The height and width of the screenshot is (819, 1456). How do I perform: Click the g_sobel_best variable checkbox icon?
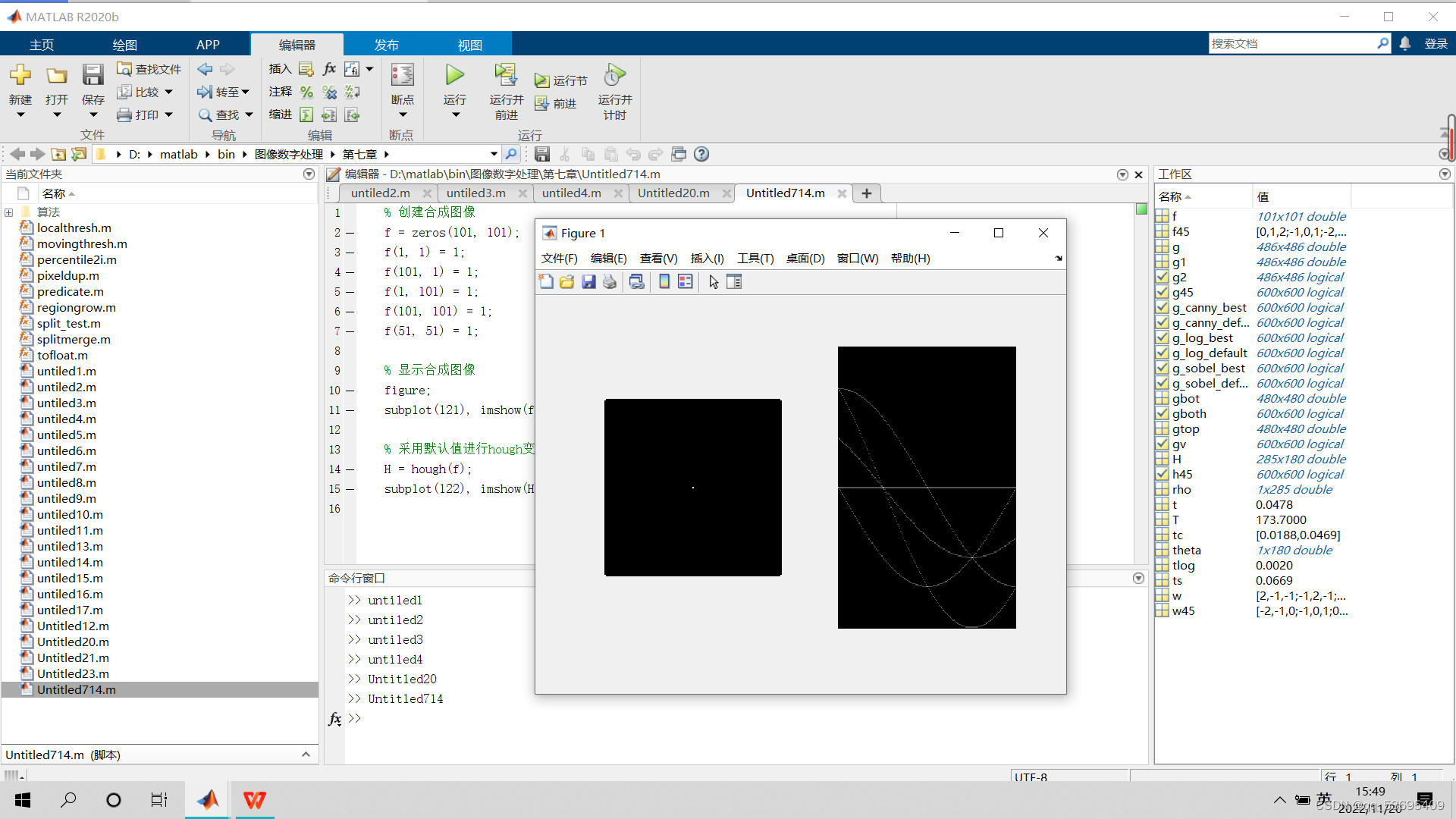(1162, 369)
